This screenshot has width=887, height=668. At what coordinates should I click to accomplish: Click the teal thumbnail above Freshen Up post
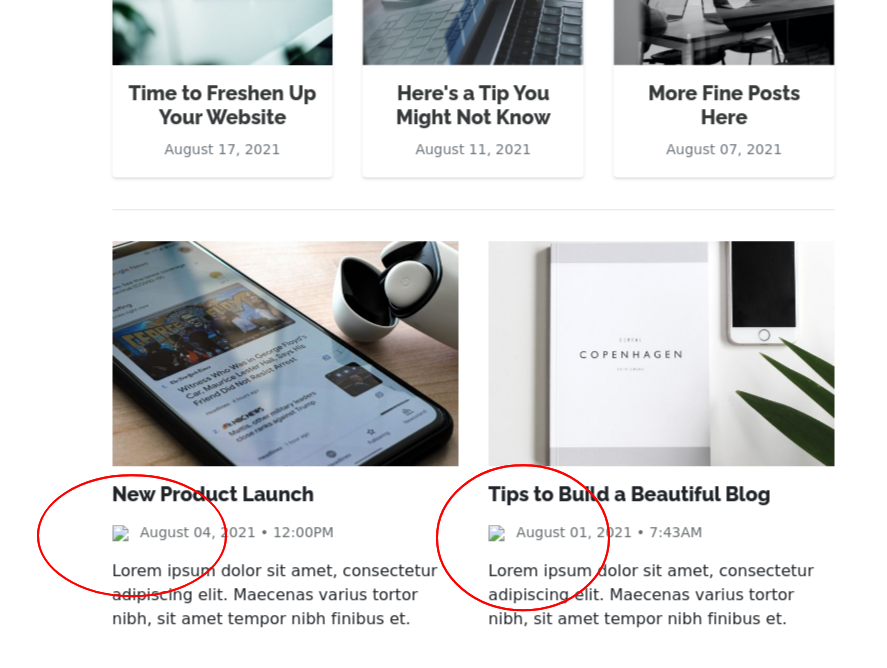pos(222,32)
